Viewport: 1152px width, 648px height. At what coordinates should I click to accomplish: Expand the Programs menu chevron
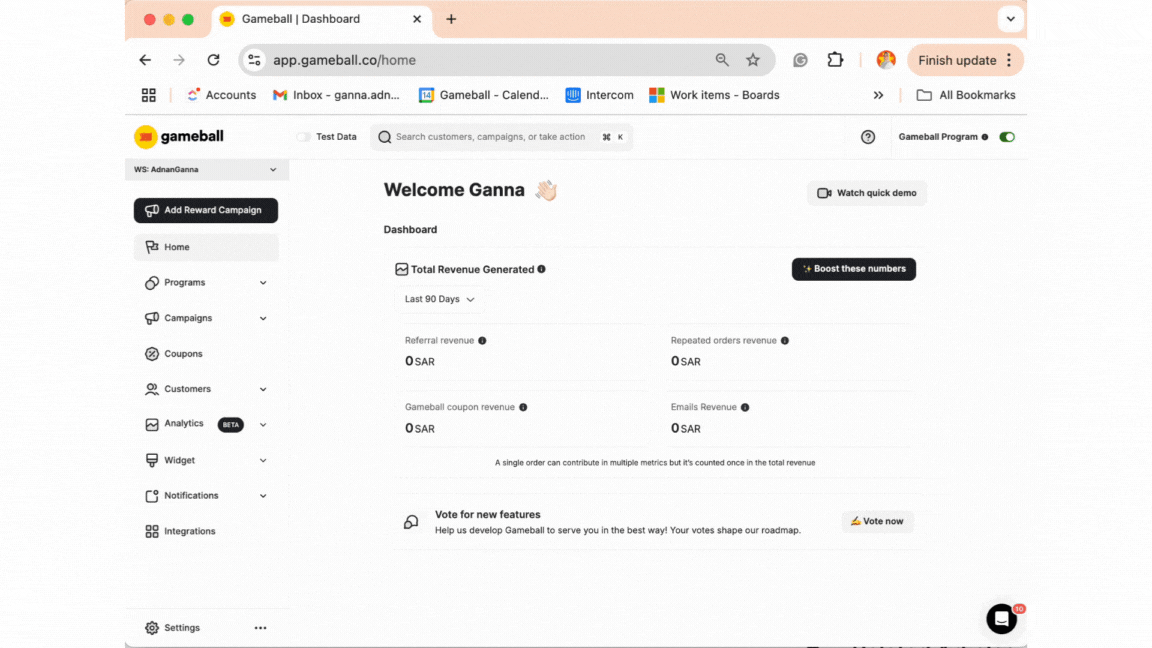(263, 283)
